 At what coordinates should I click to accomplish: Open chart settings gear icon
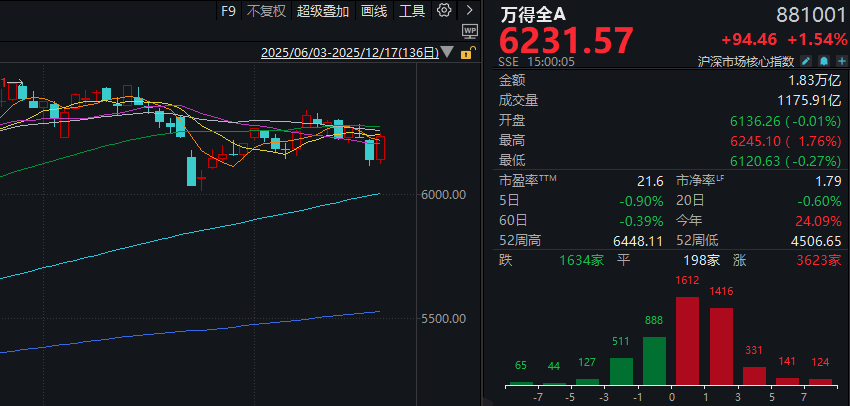point(444,10)
